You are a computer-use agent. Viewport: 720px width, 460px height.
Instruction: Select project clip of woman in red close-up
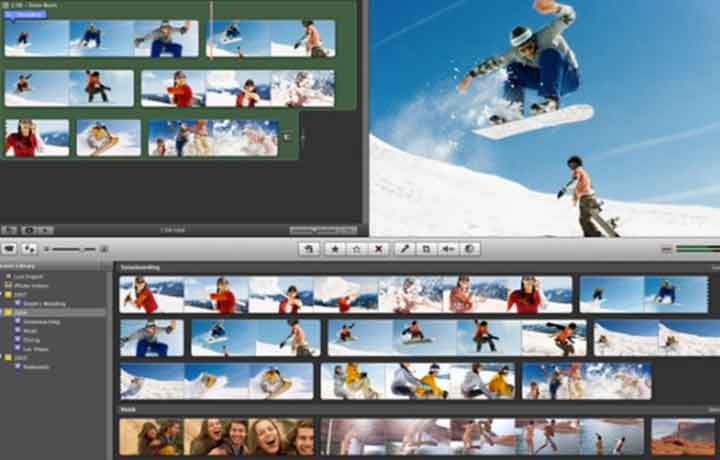37,138
